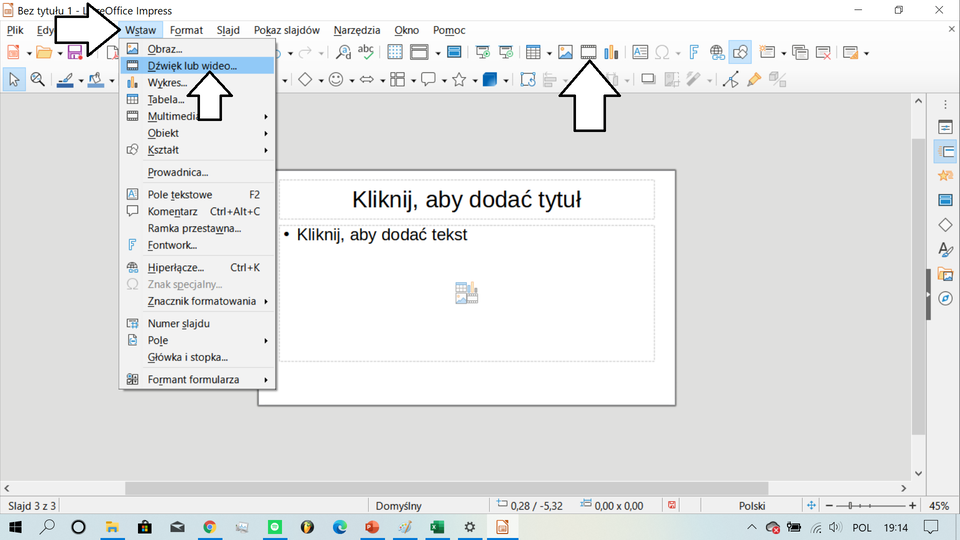Click the zoom out minus button

829,506
